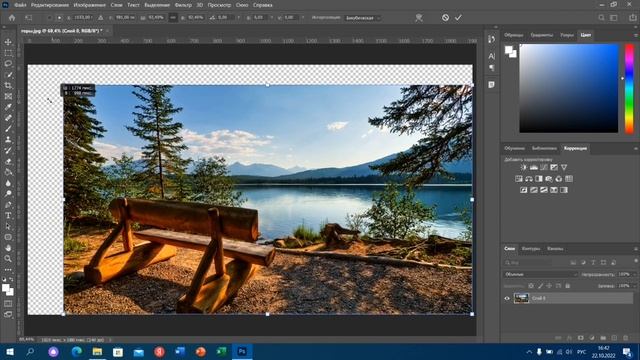Click the РУС language indicator
This screenshot has width=640, height=360.
point(582,352)
